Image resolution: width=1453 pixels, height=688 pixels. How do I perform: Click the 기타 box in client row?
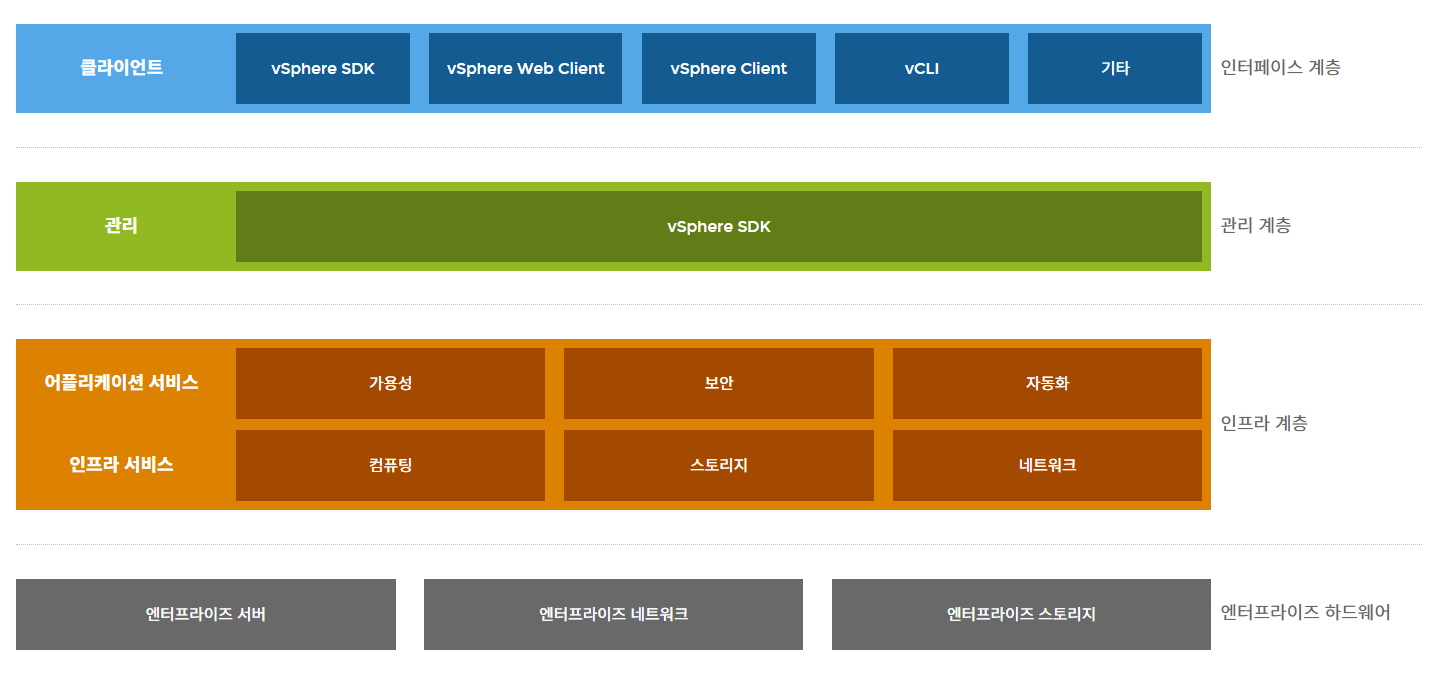pos(1114,69)
